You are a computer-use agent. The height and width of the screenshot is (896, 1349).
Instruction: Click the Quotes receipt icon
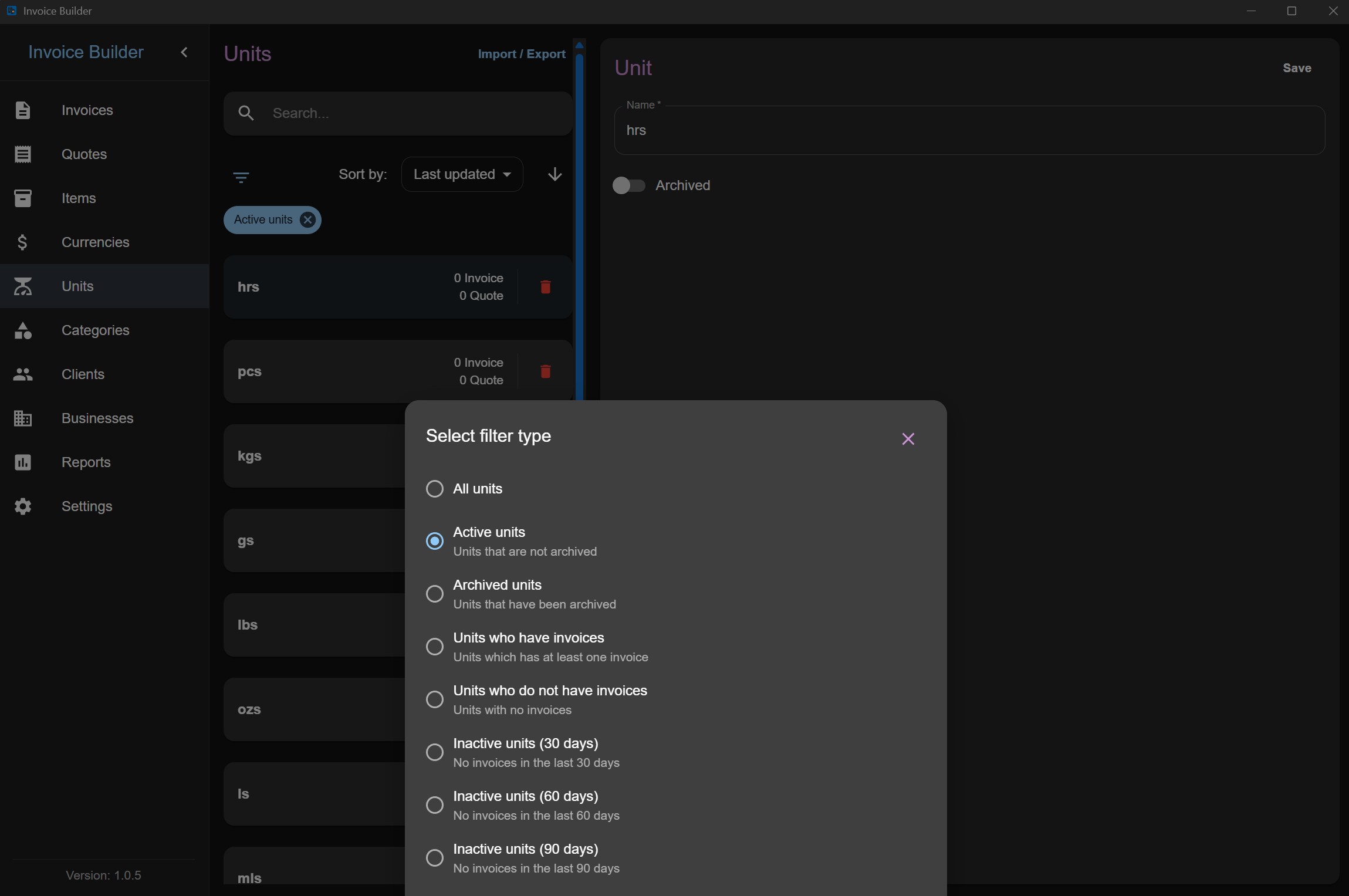click(22, 154)
